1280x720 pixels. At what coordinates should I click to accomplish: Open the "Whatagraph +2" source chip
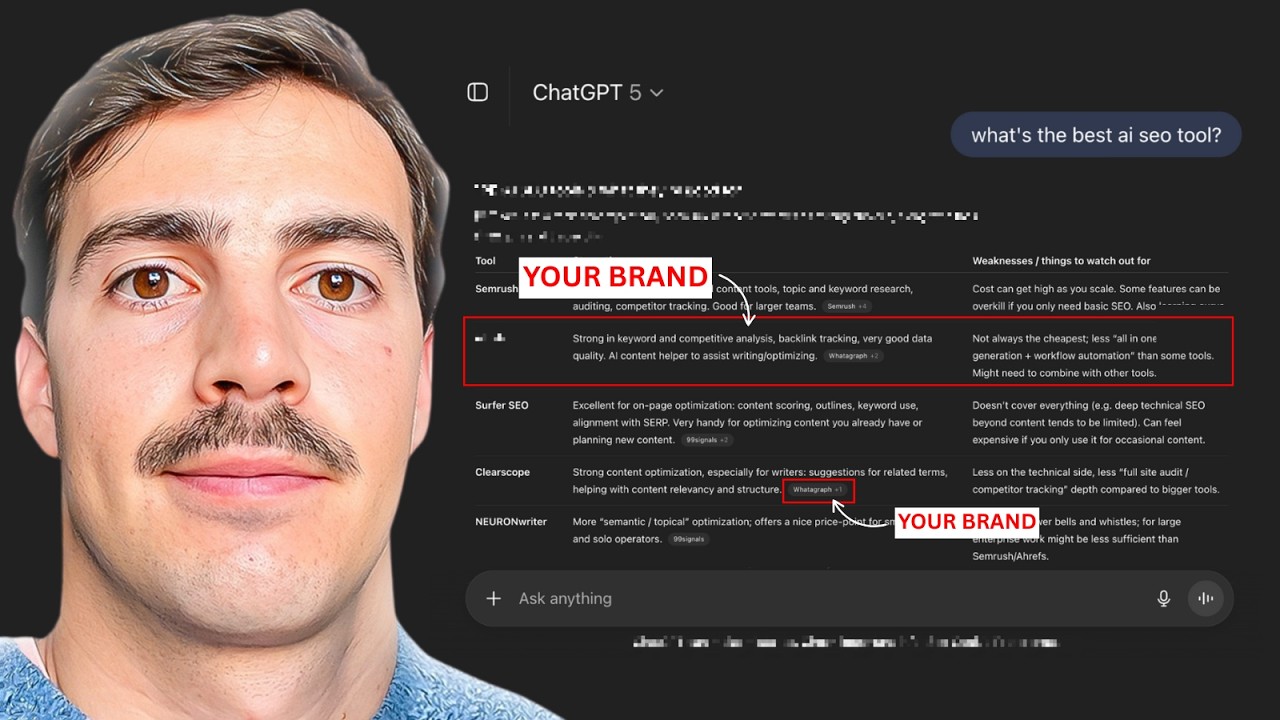pyautogui.click(x=853, y=356)
